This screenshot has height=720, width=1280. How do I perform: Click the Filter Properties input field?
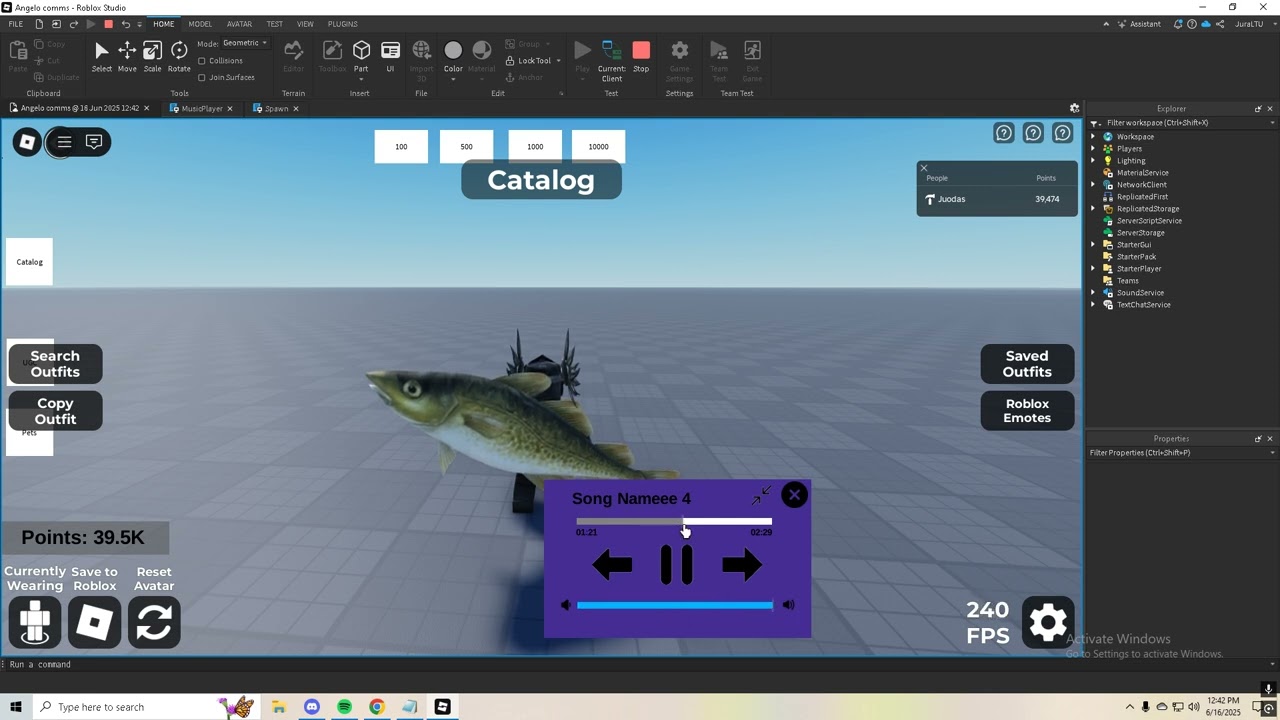click(x=1182, y=453)
